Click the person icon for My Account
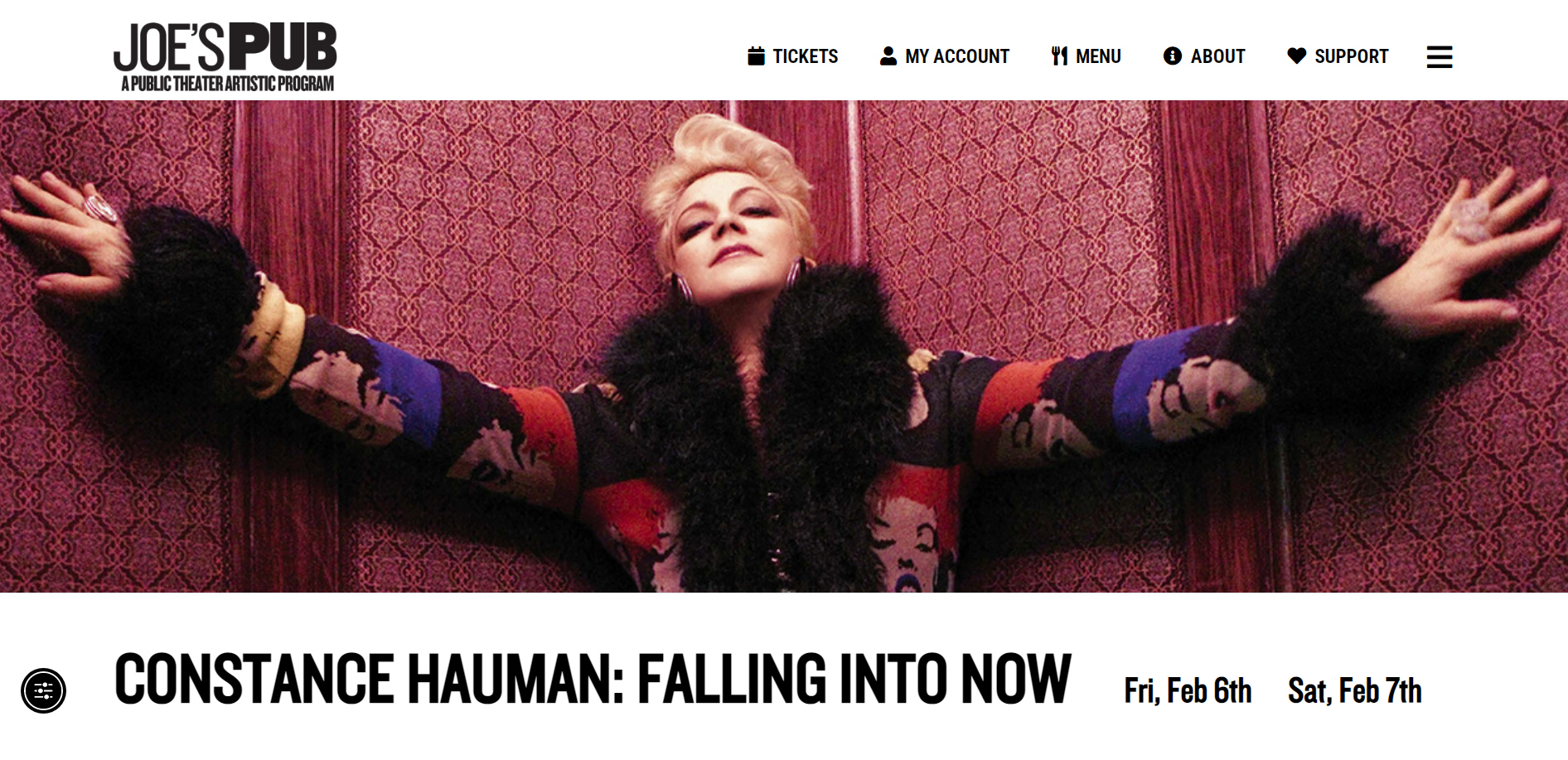 point(888,56)
